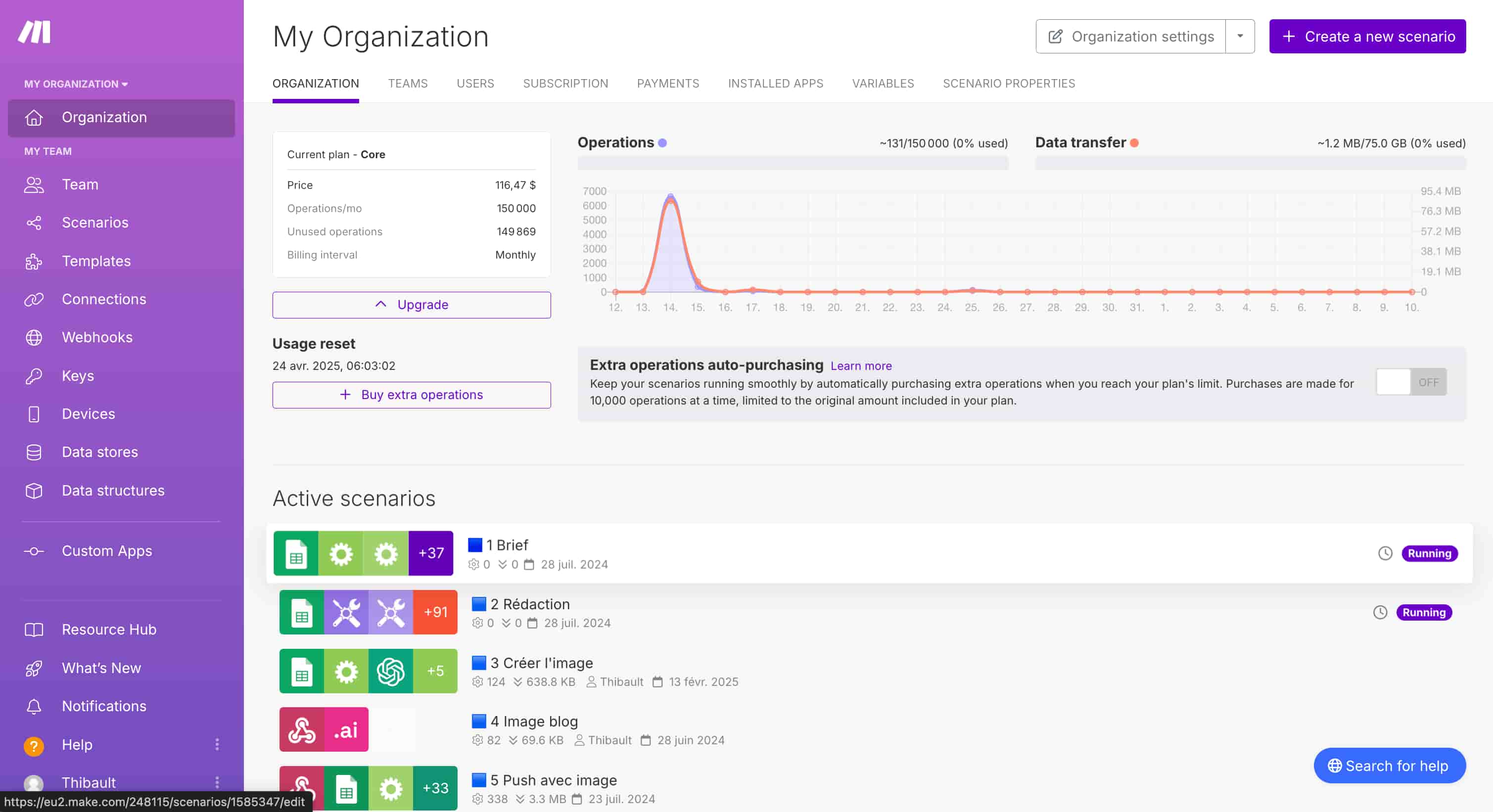
Task: Click Create a new scenario button
Action: (x=1367, y=37)
